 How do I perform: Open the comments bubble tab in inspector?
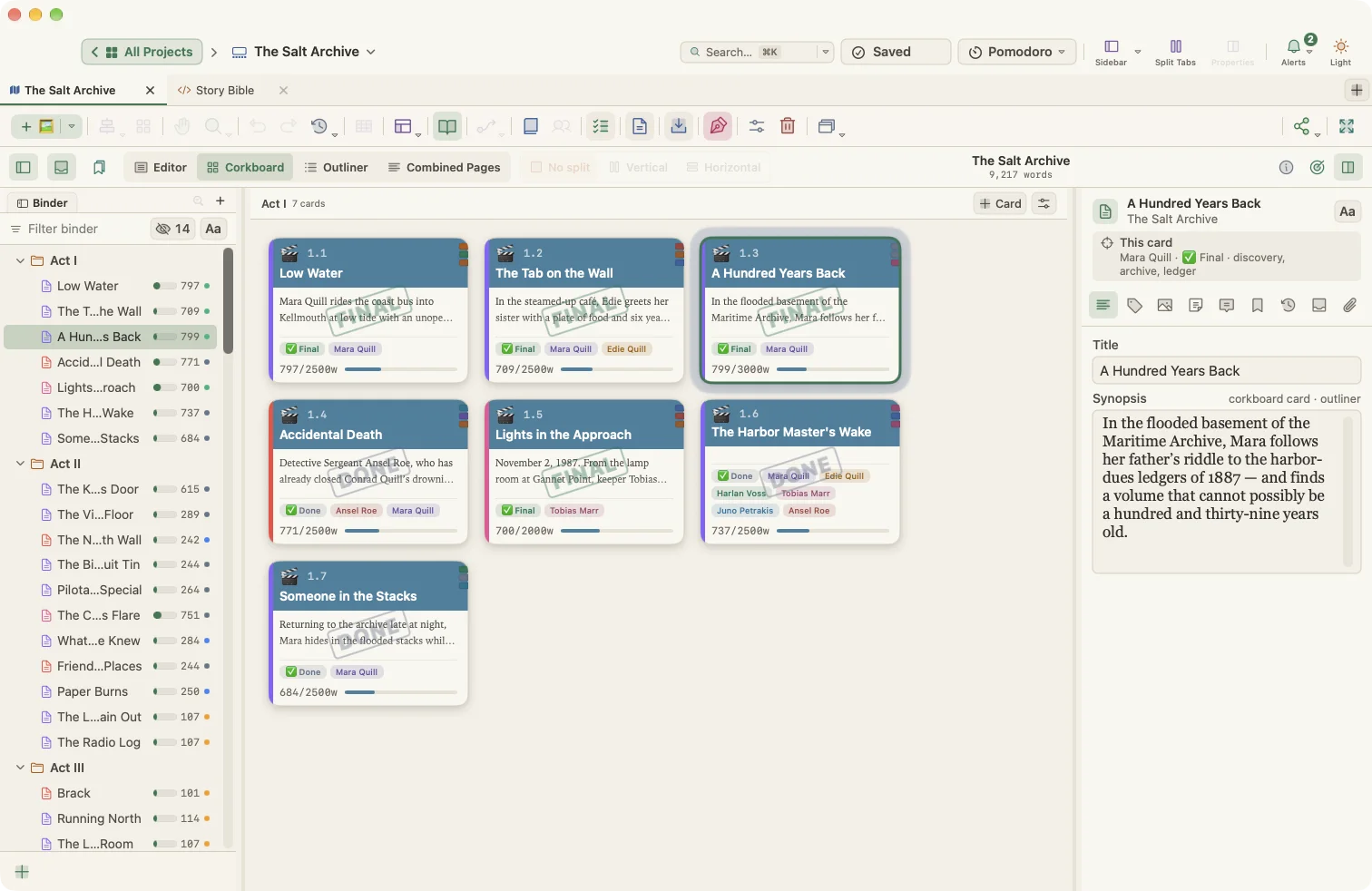click(x=1227, y=306)
